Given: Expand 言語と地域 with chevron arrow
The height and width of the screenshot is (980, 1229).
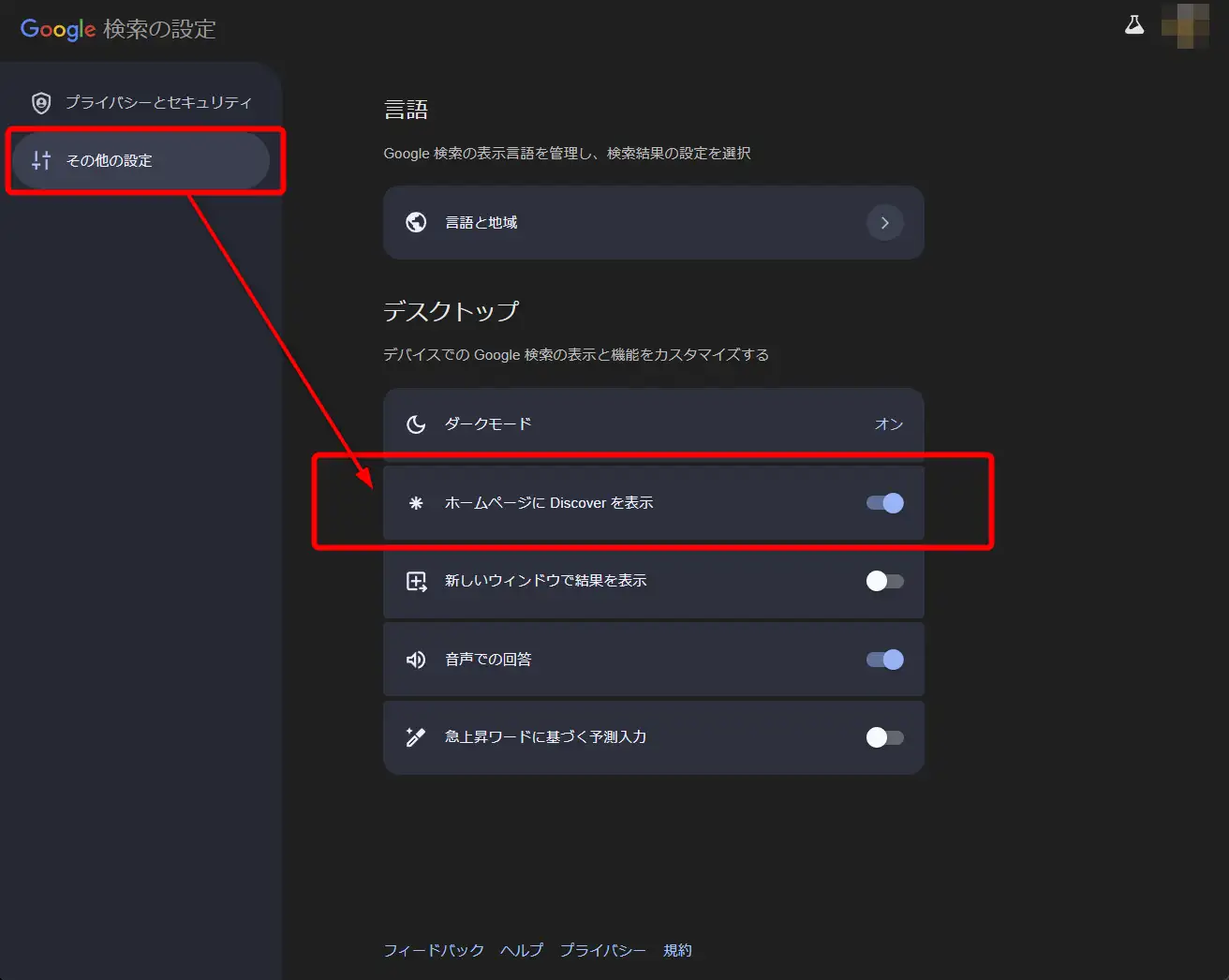Looking at the screenshot, I should click(884, 223).
